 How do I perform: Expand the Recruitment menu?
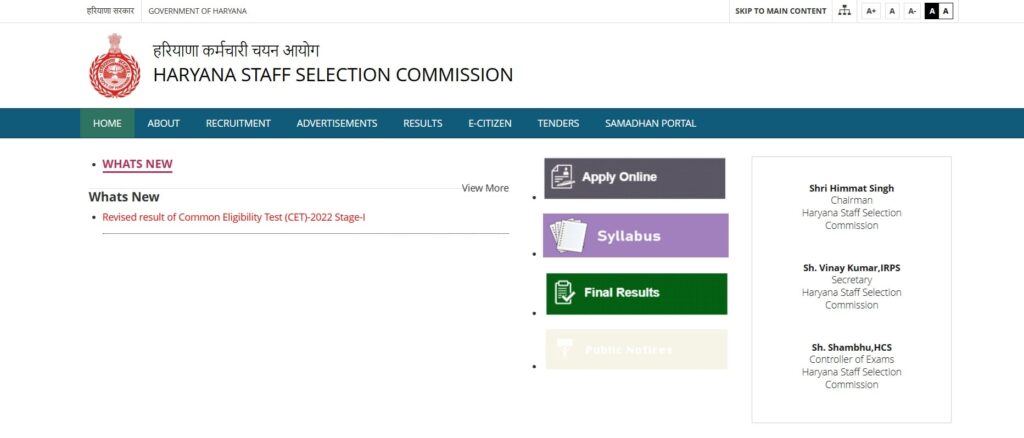[x=238, y=123]
